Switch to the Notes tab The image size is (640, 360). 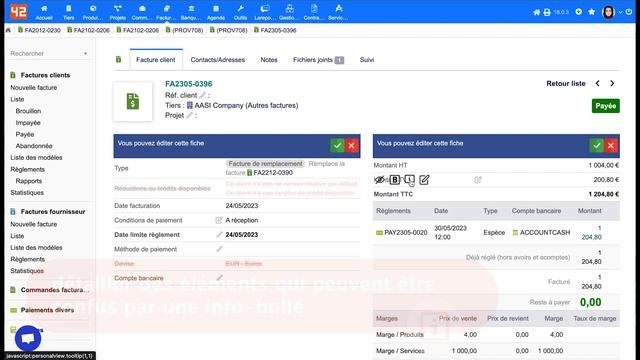pos(269,60)
